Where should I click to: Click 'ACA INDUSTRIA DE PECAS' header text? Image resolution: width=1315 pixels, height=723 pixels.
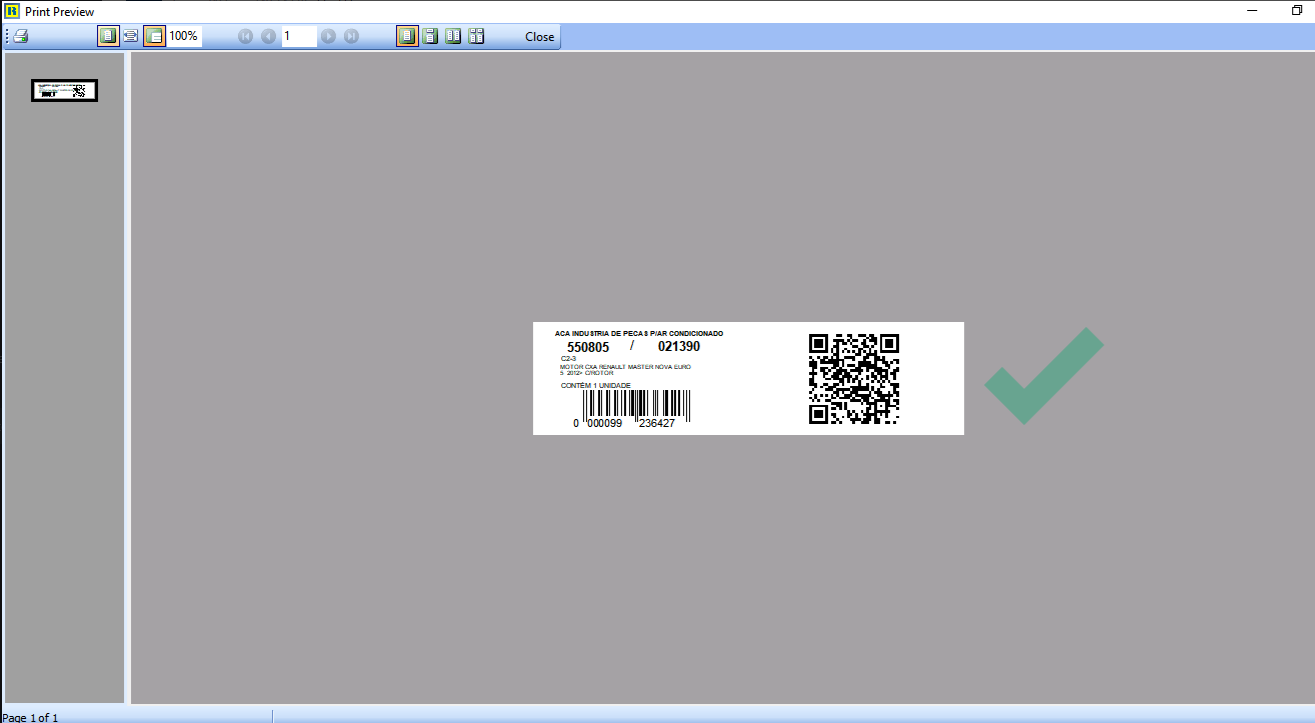[602, 333]
